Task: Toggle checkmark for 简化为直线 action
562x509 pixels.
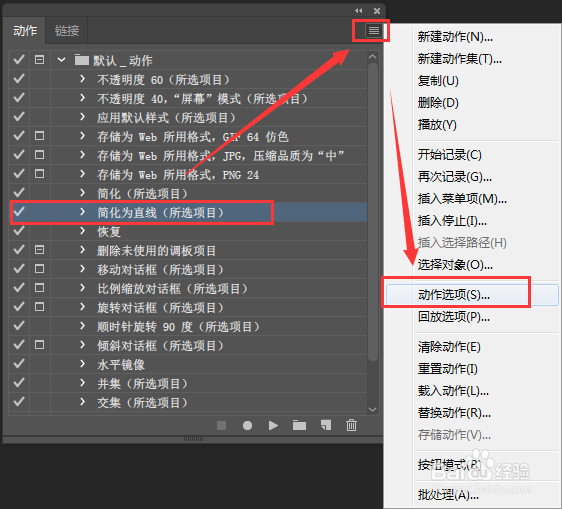Action: (x=19, y=212)
